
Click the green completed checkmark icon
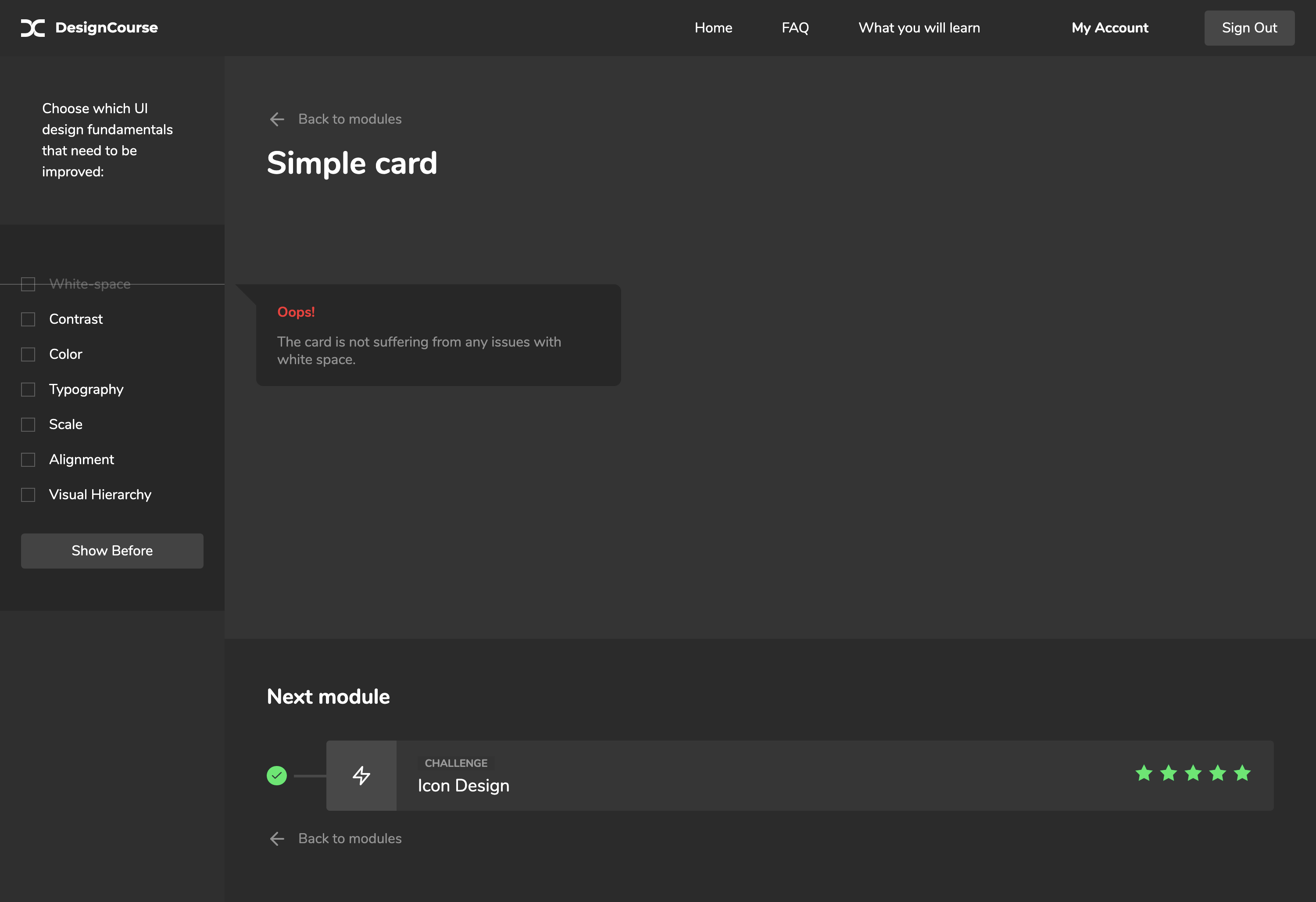[x=277, y=775]
